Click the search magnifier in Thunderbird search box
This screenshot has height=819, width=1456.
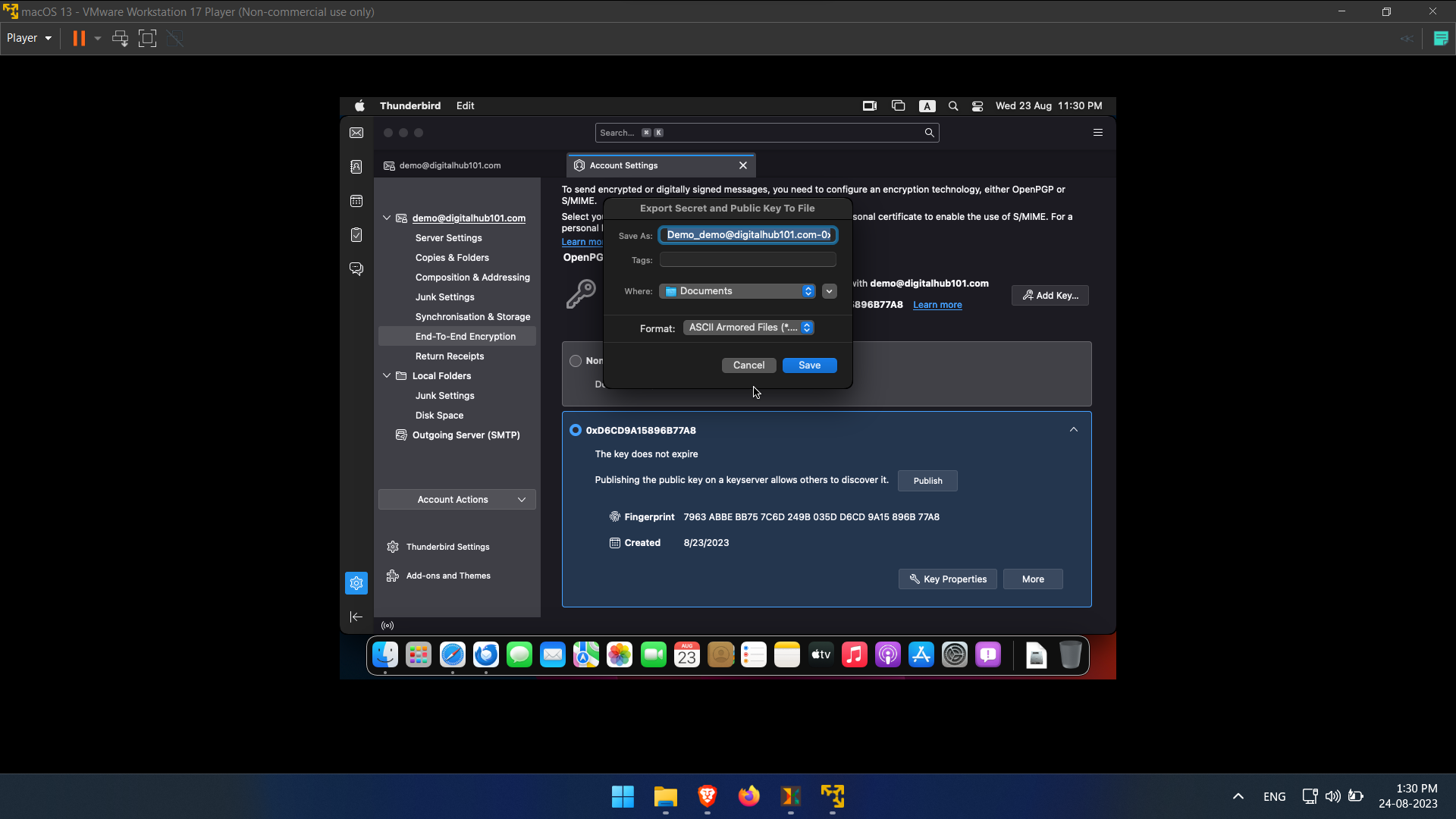click(x=929, y=133)
